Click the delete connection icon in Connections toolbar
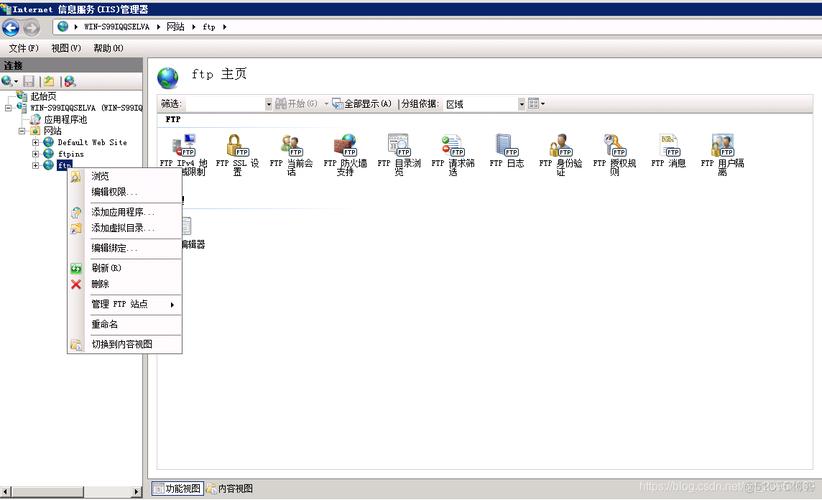 pos(69,81)
